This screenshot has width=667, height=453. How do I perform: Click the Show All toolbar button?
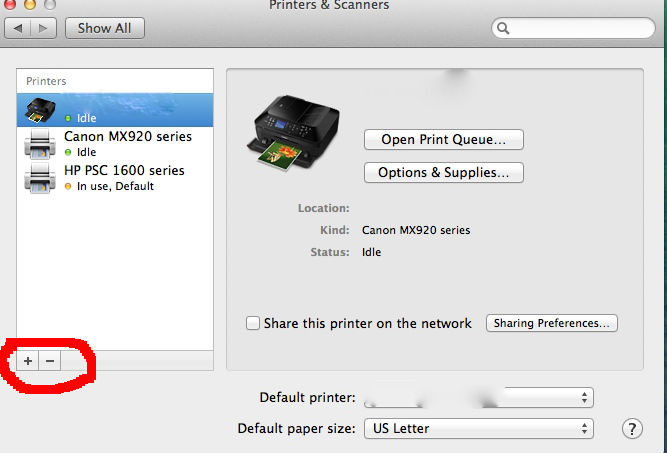point(104,28)
